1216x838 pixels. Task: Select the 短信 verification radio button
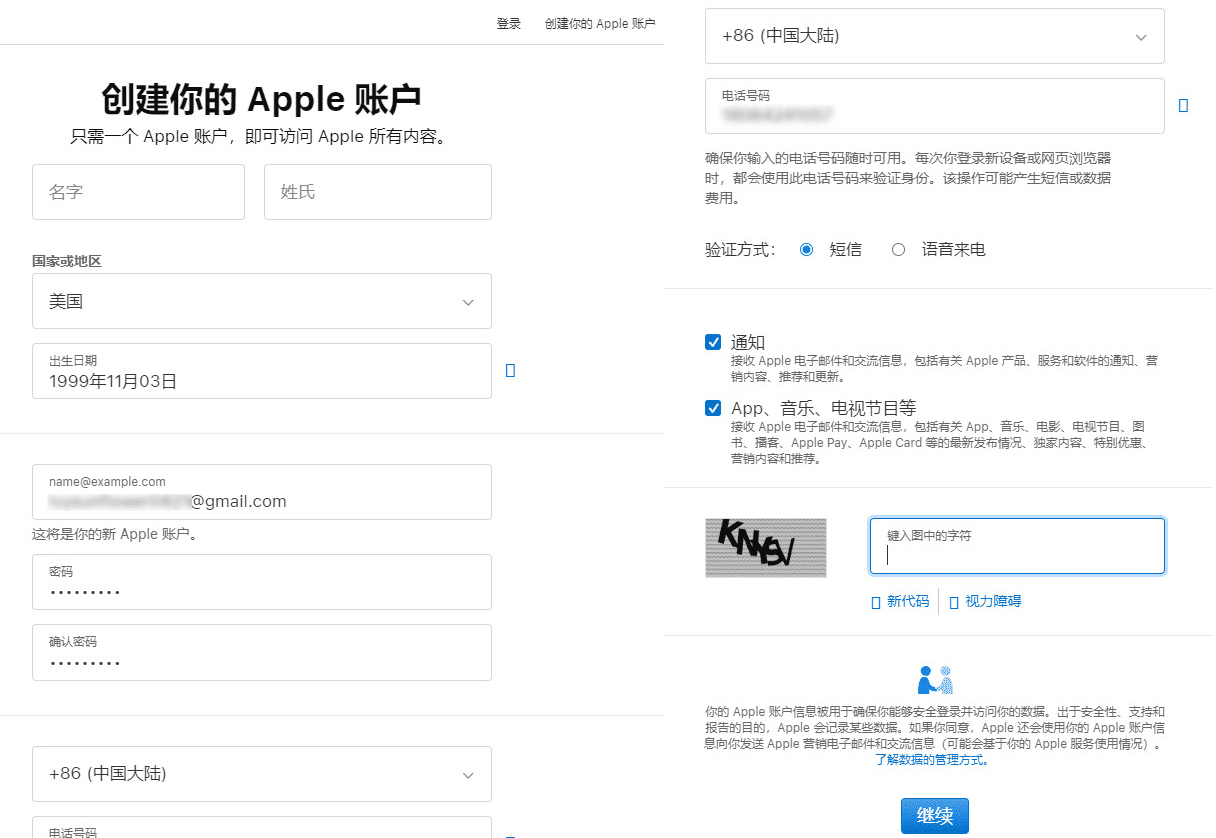(807, 249)
